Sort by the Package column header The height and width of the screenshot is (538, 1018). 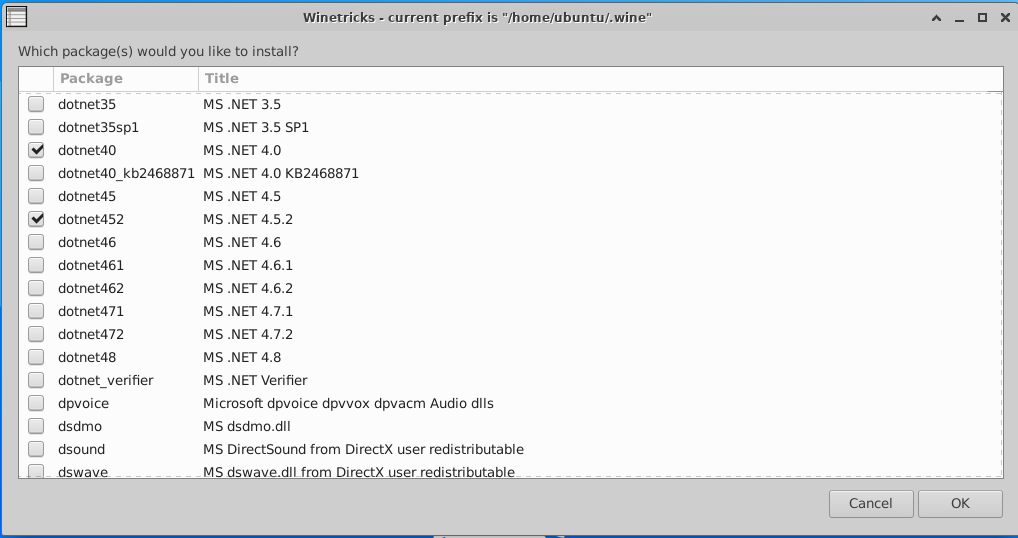coord(126,79)
